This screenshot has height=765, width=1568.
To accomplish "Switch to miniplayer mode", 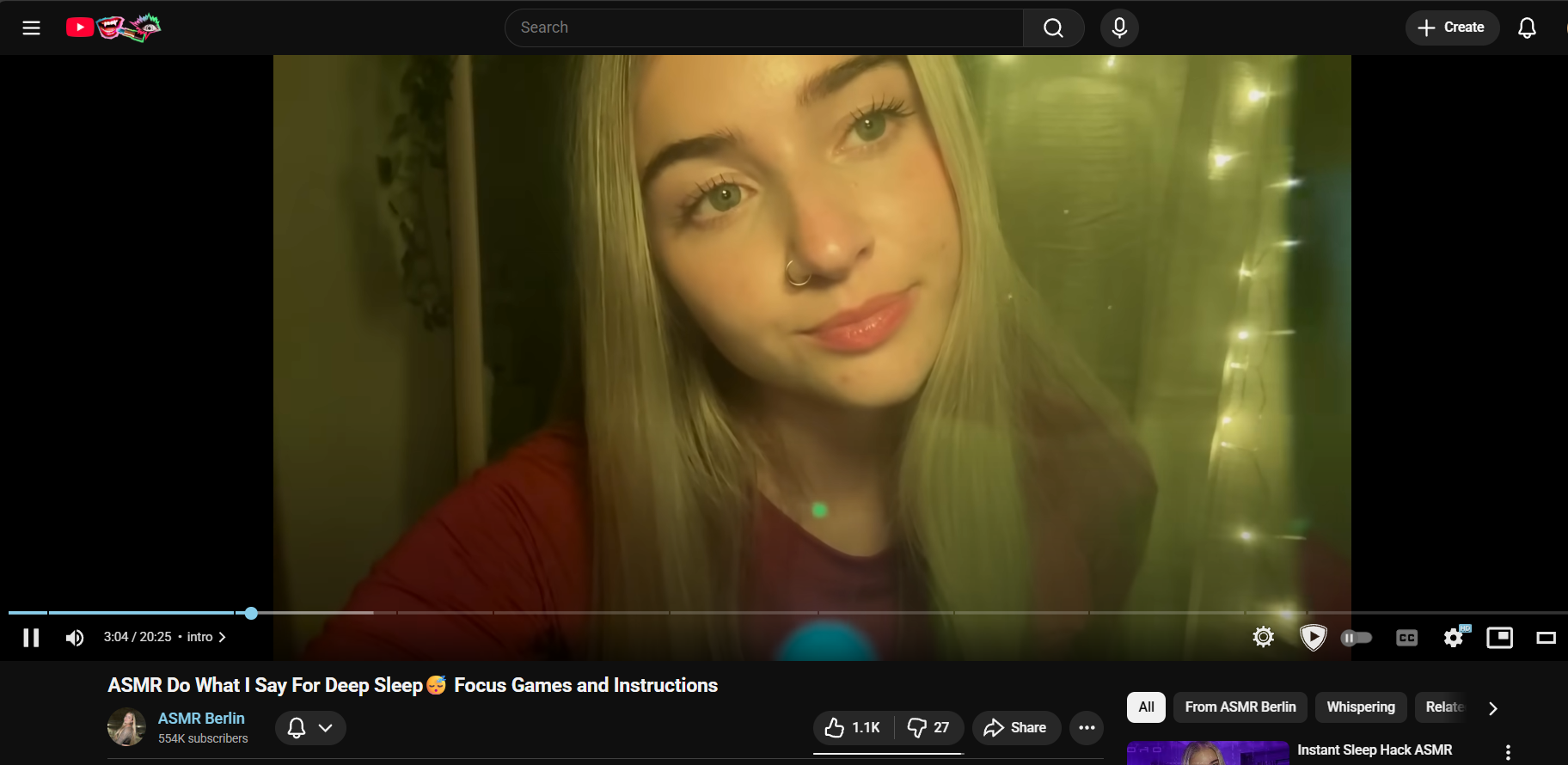I will (1499, 638).
